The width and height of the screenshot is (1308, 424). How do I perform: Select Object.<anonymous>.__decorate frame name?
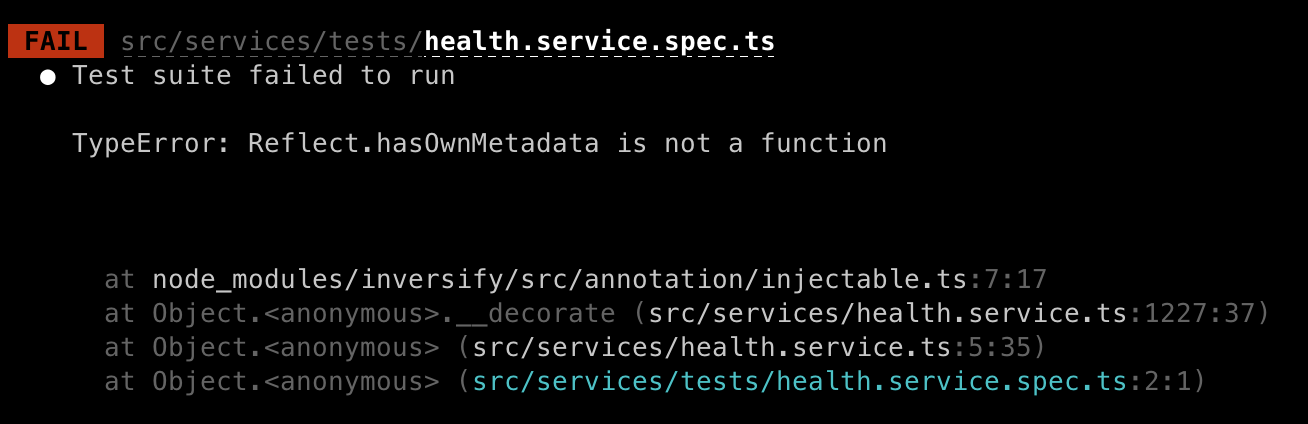click(x=384, y=314)
